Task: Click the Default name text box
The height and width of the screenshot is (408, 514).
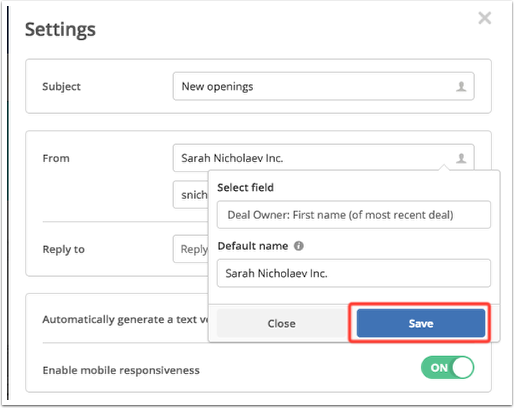Action: tap(354, 273)
